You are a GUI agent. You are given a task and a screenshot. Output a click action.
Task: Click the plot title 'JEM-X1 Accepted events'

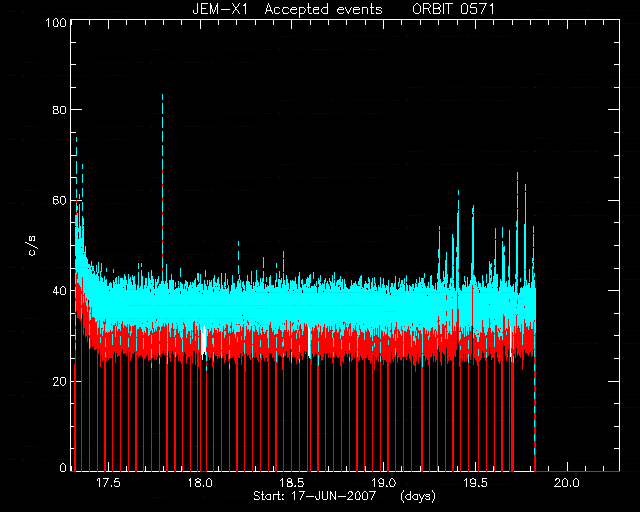[x=287, y=9]
